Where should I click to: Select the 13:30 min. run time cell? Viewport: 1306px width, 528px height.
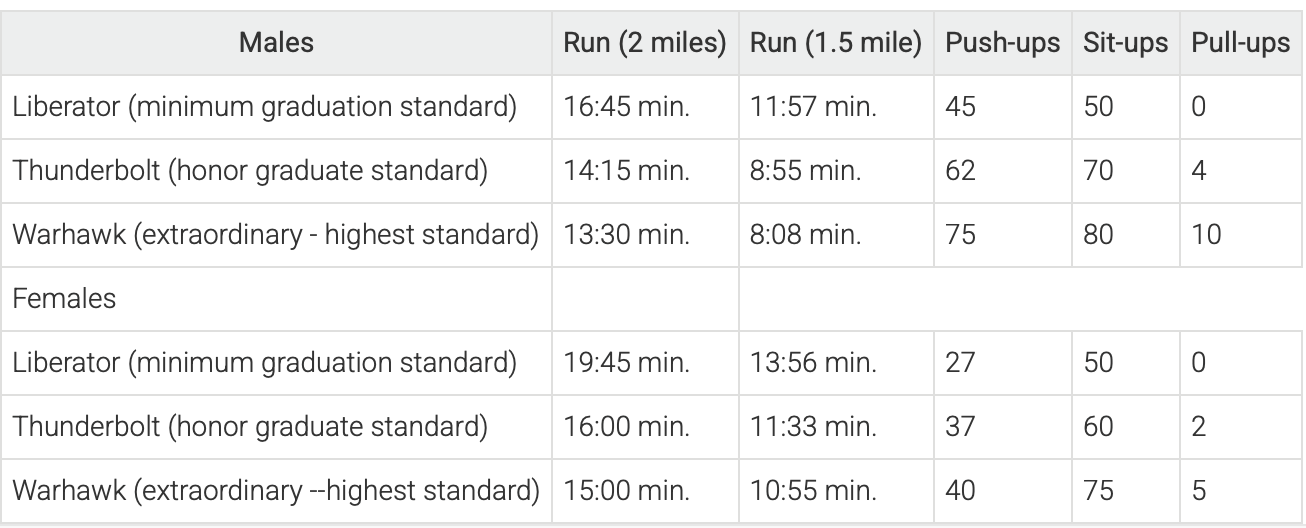(x=613, y=234)
